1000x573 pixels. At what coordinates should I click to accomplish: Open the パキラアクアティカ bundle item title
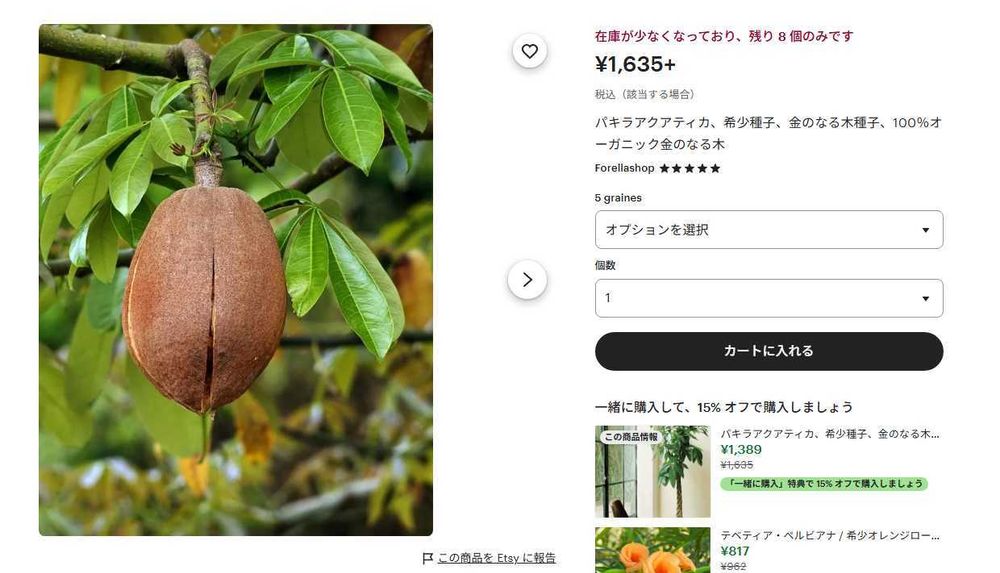pyautogui.click(x=830, y=434)
